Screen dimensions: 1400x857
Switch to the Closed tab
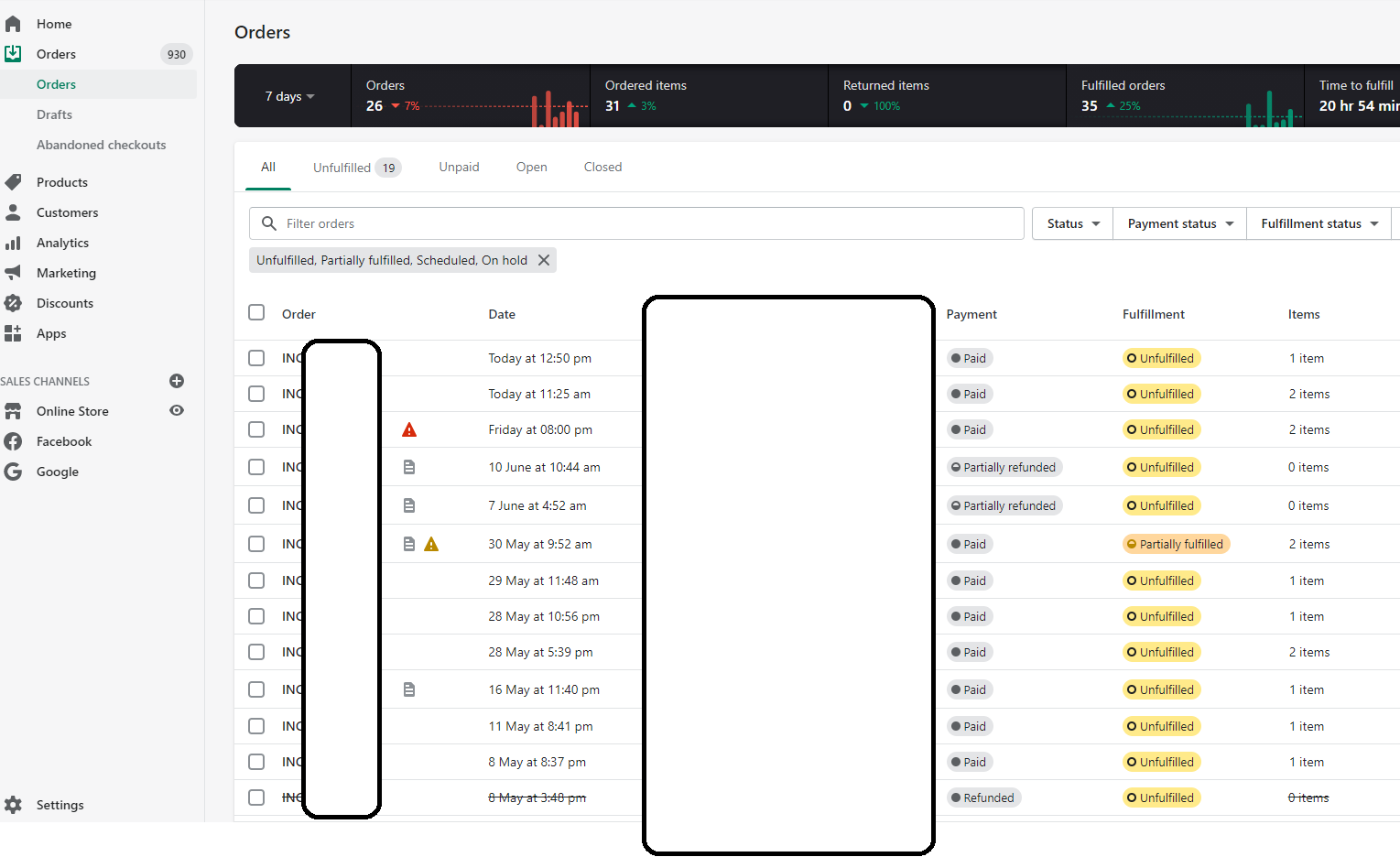click(x=602, y=167)
